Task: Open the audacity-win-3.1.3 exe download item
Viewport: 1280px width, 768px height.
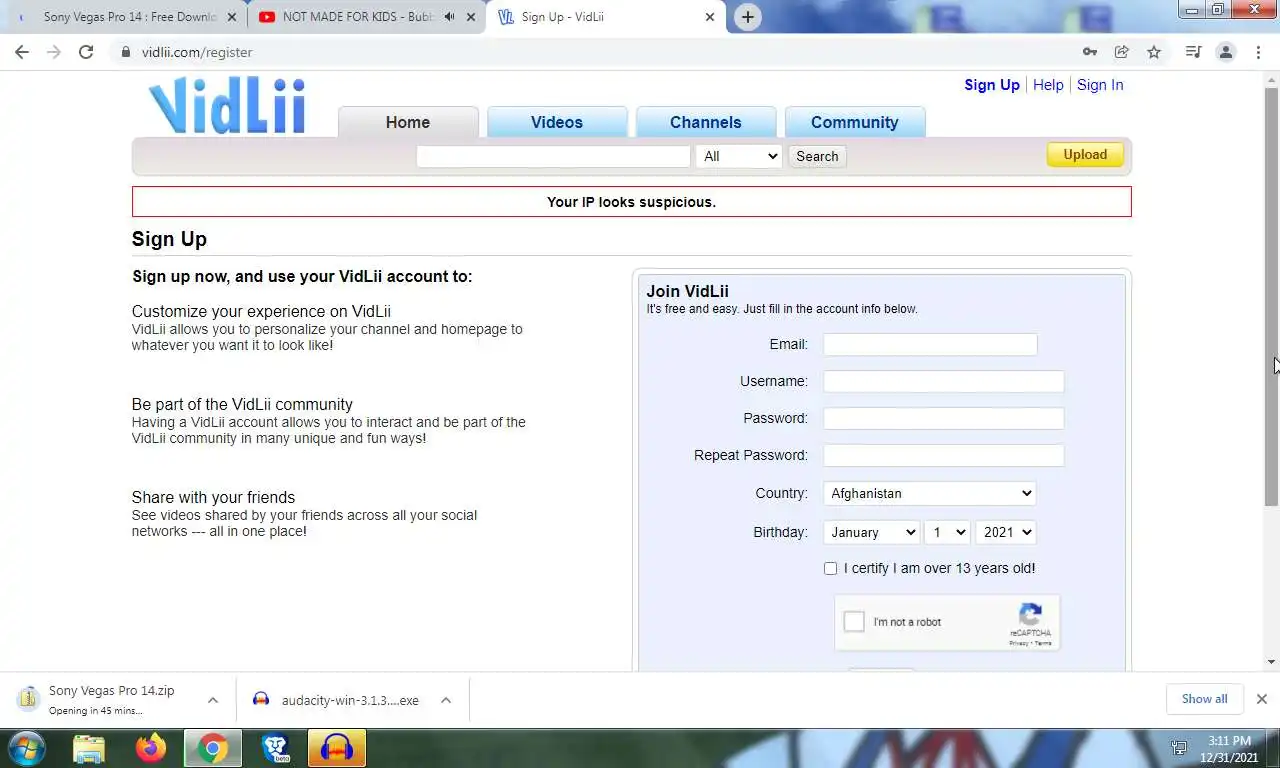Action: [x=338, y=700]
